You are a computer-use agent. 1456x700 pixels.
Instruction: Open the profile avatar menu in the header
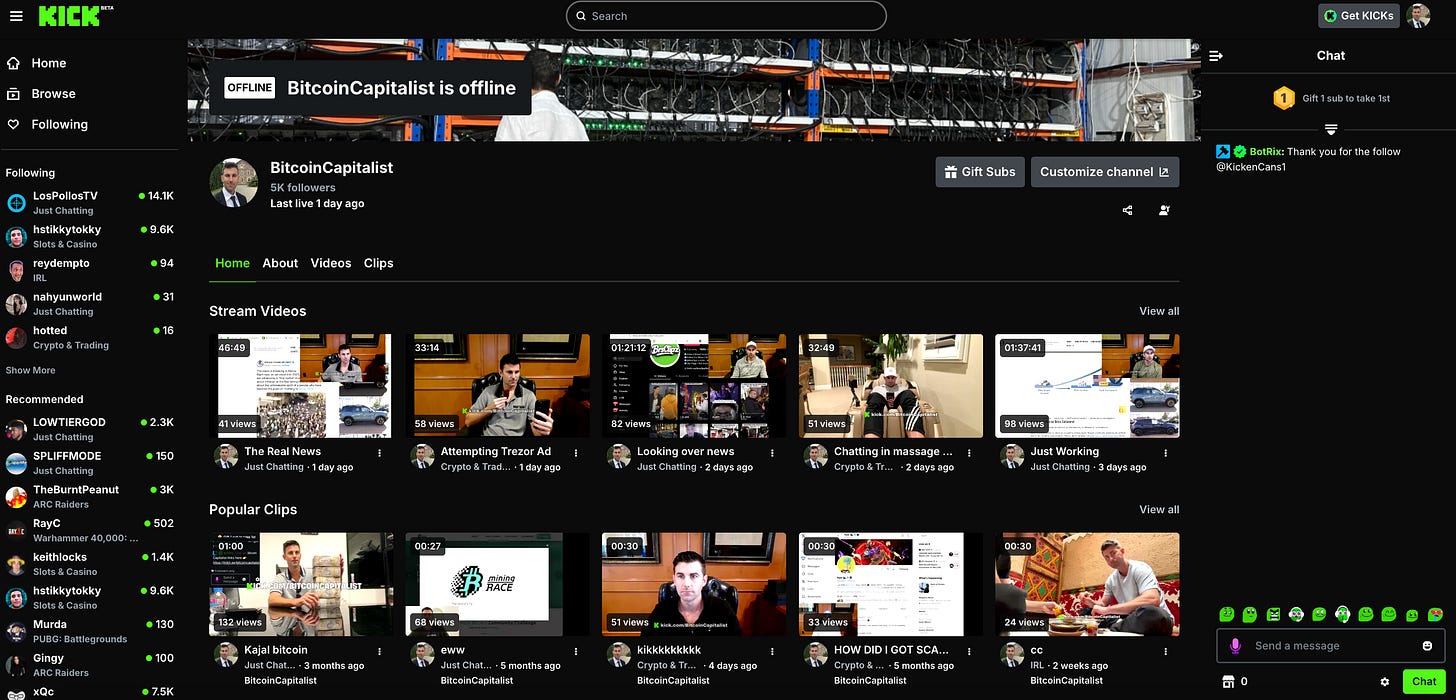click(1418, 16)
